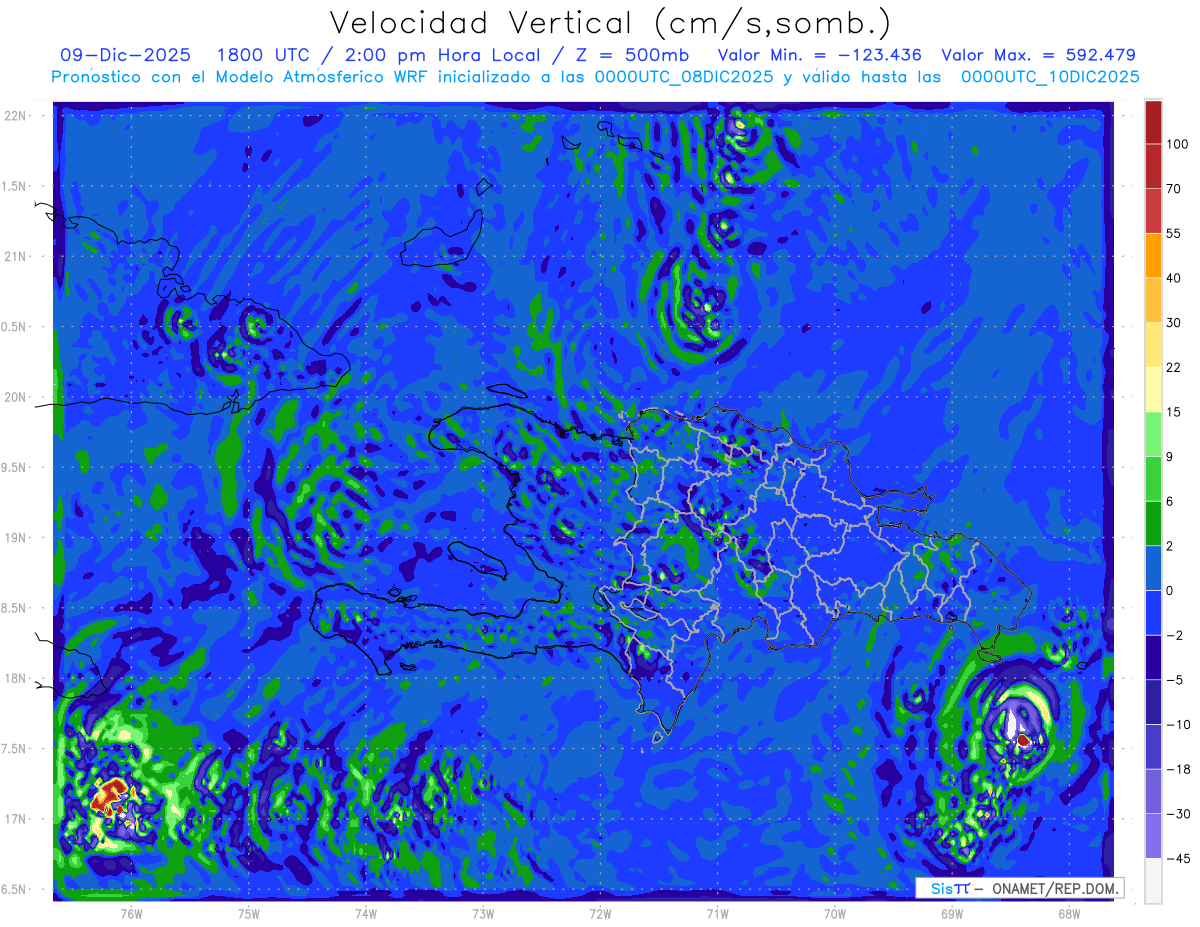
Task: Click the 'Valor Min. = -123.436' readout
Action: [x=820, y=55]
